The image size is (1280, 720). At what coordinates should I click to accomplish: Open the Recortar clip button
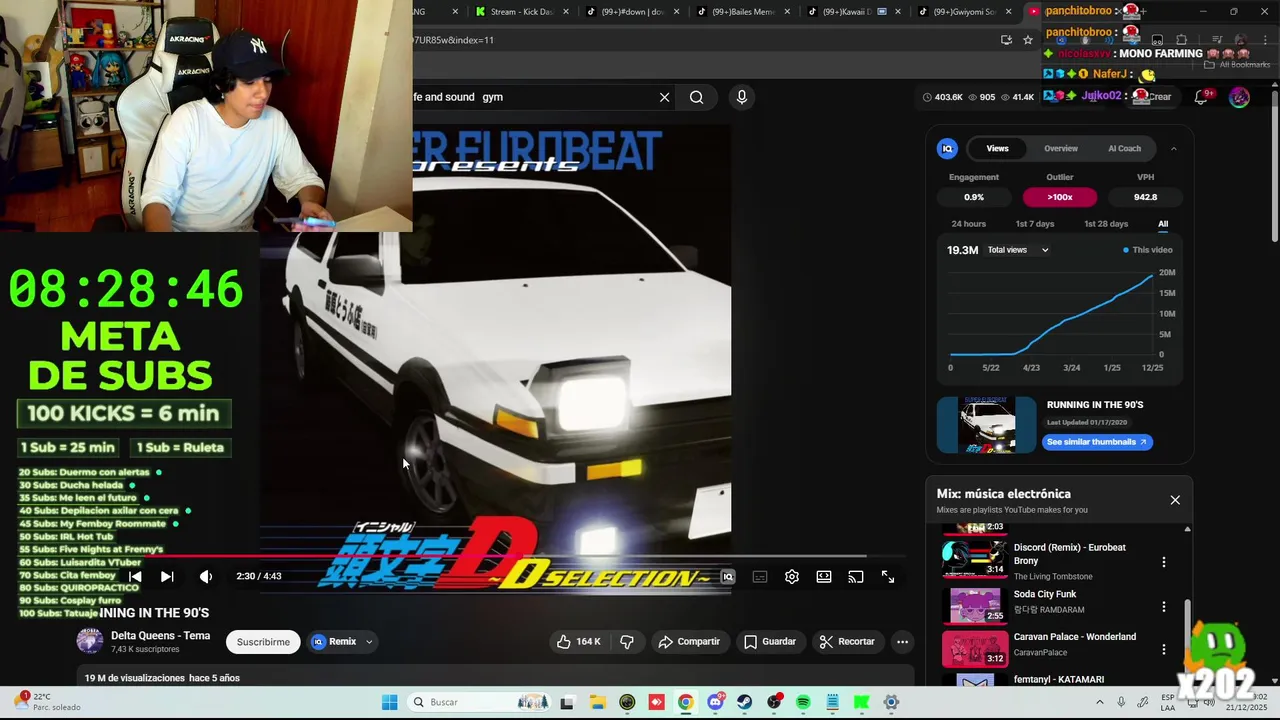click(847, 642)
